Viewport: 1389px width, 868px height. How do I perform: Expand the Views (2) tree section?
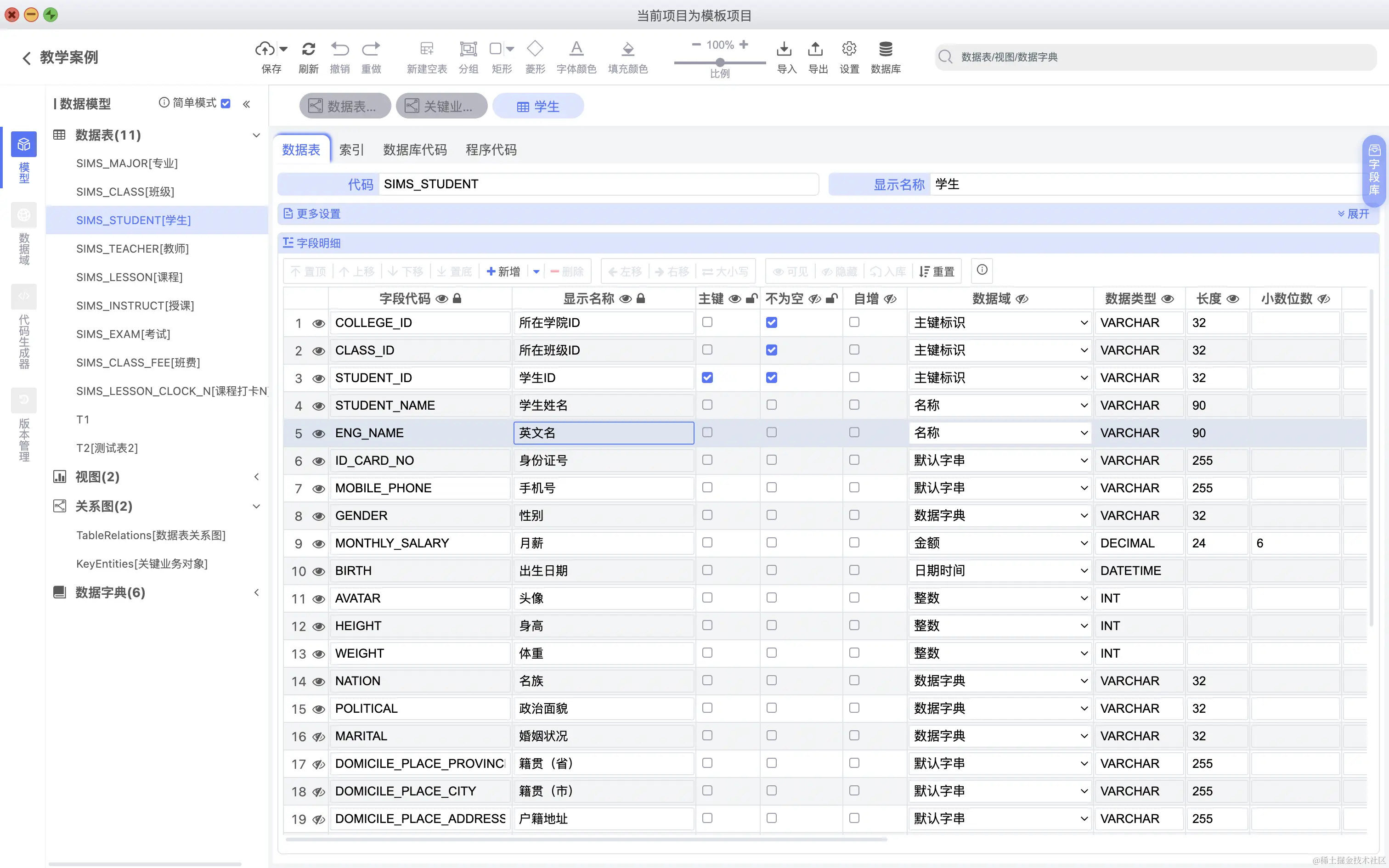(257, 477)
